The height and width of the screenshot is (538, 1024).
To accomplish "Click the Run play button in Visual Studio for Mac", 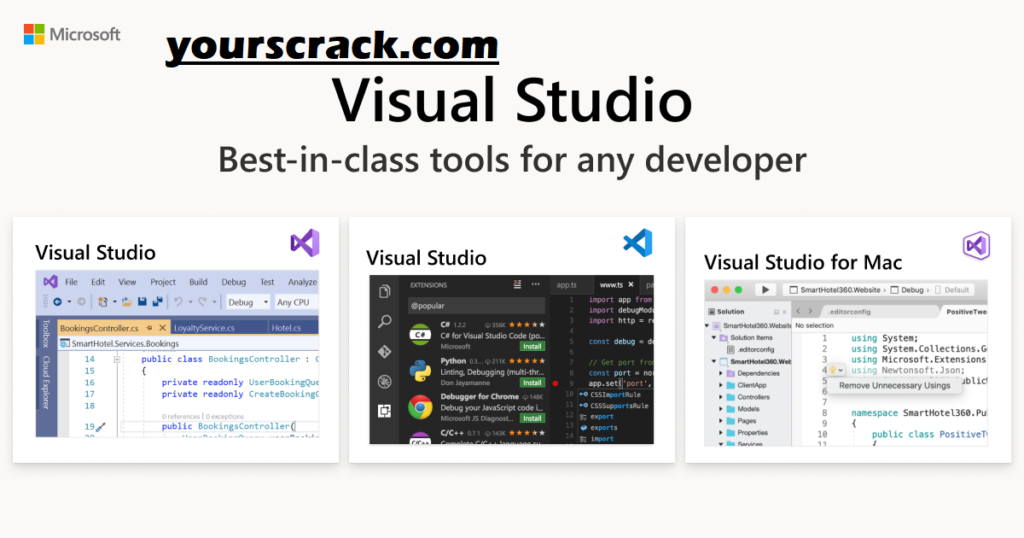I will pyautogui.click(x=765, y=290).
